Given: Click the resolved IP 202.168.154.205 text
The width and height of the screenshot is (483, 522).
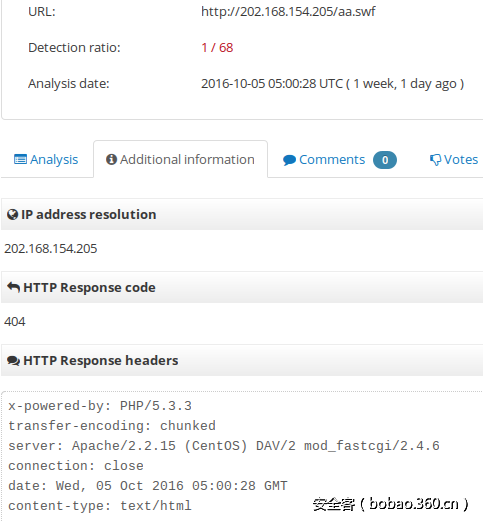Looking at the screenshot, I should coord(51,249).
